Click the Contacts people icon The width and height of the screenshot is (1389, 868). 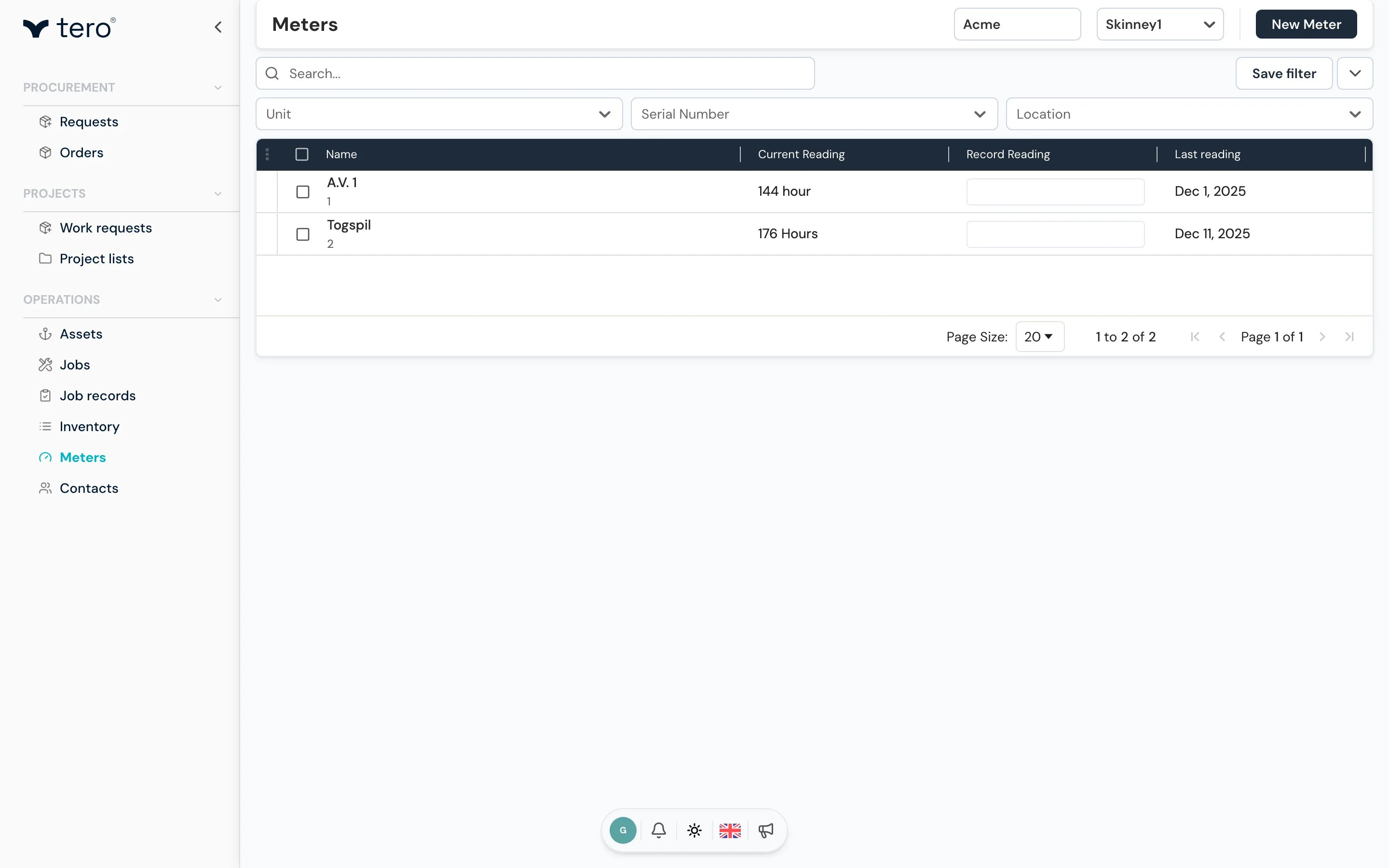[45, 488]
